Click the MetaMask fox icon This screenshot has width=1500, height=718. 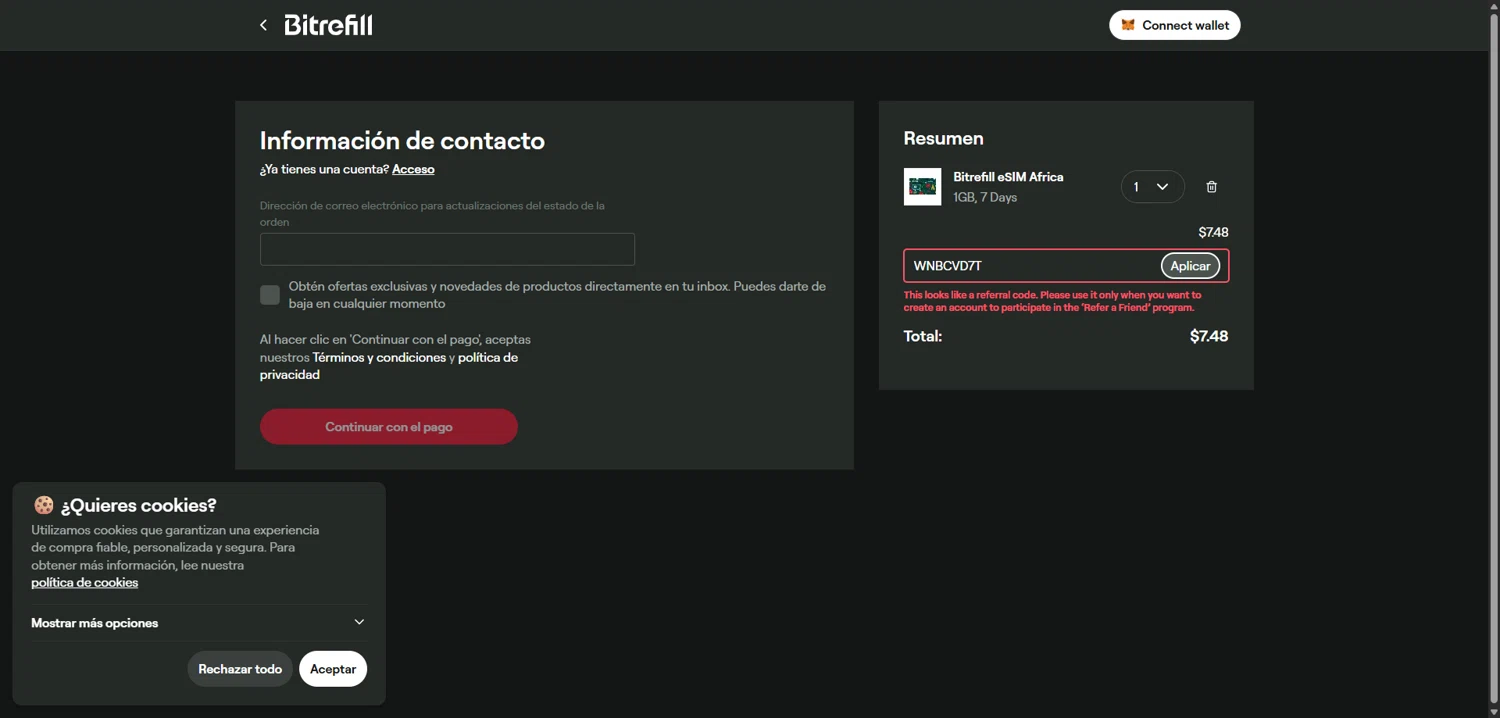point(1128,25)
